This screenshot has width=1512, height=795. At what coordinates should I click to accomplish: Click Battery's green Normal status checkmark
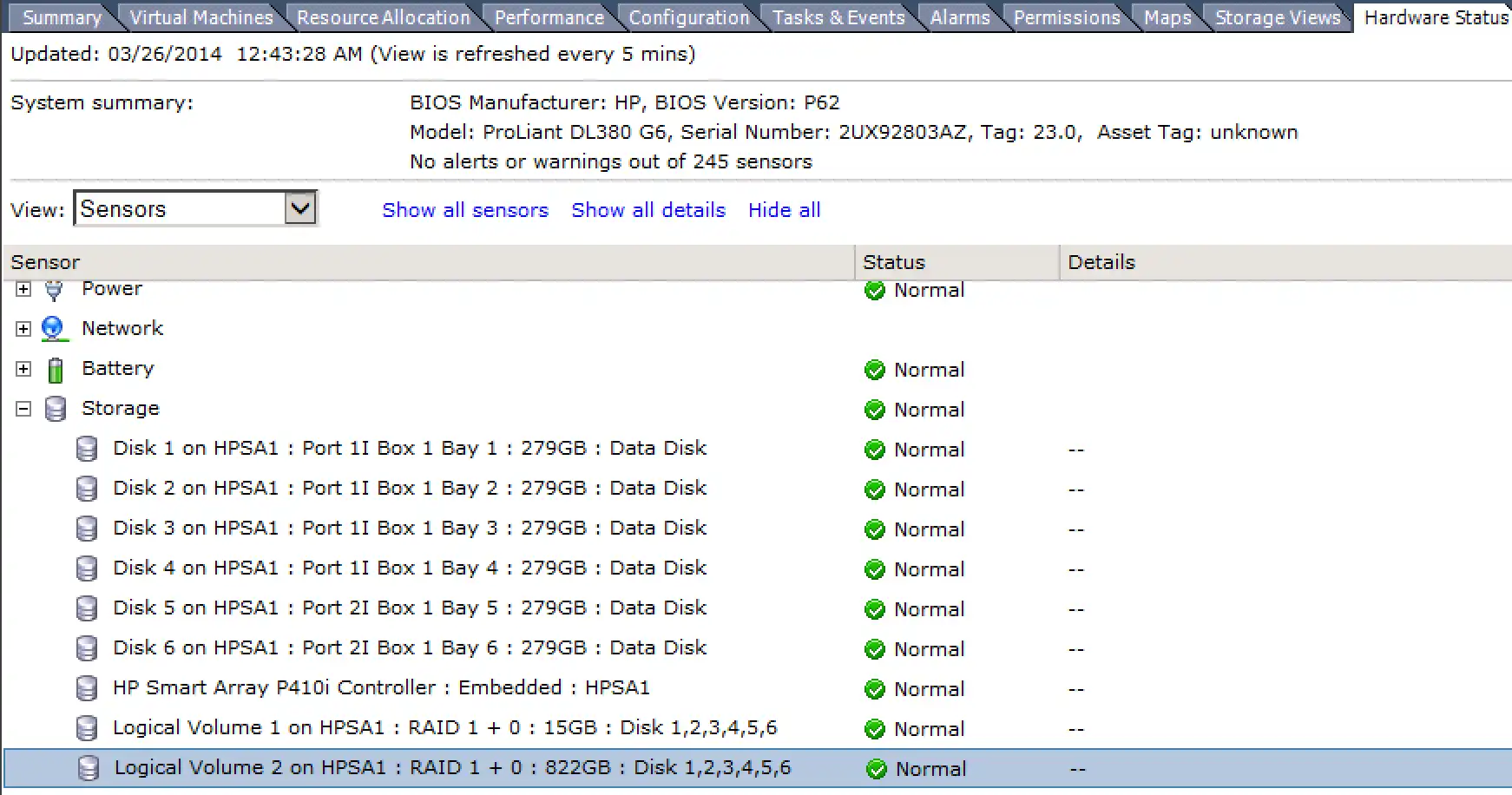coord(875,370)
